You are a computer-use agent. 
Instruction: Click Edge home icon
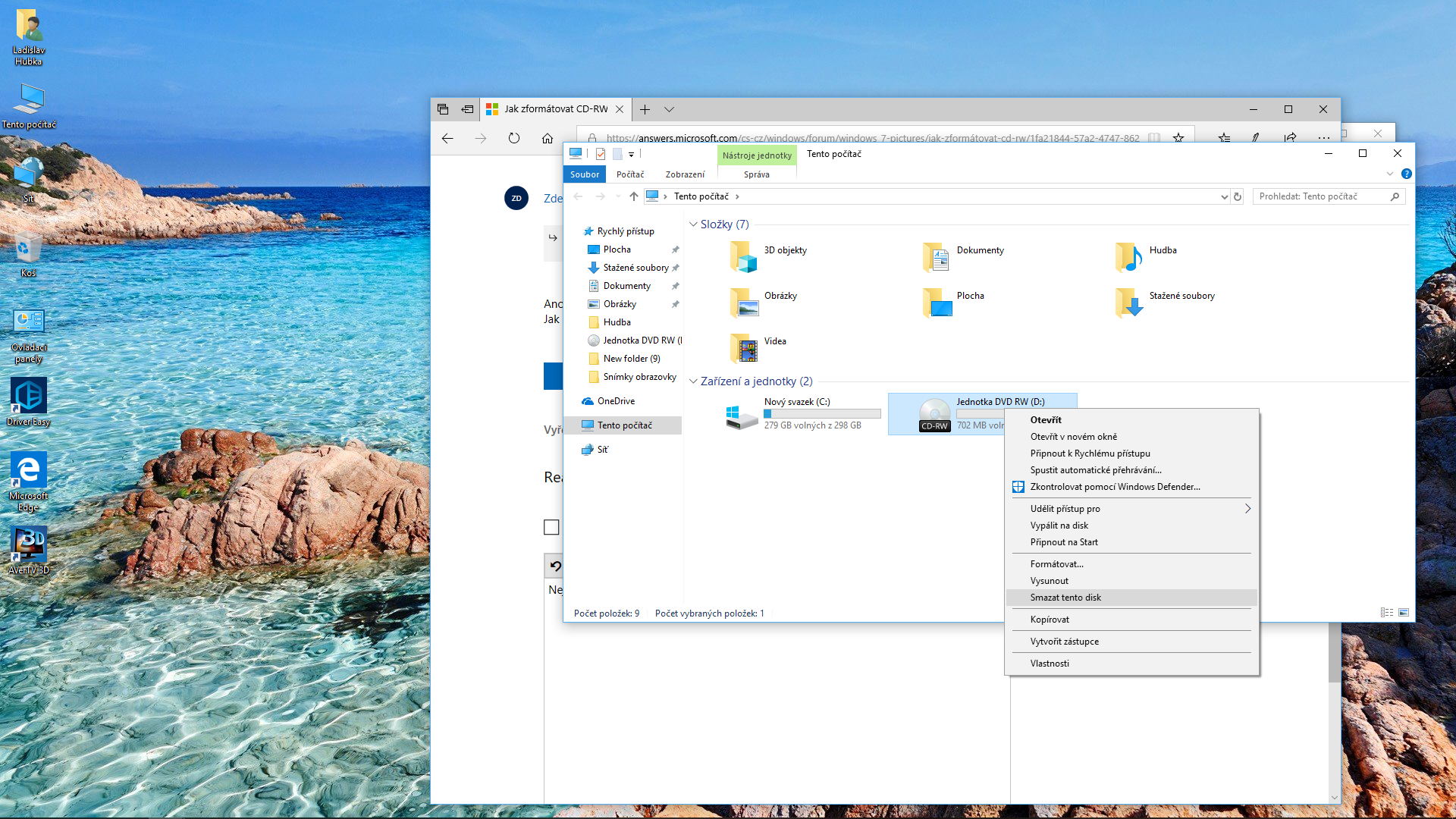[548, 138]
